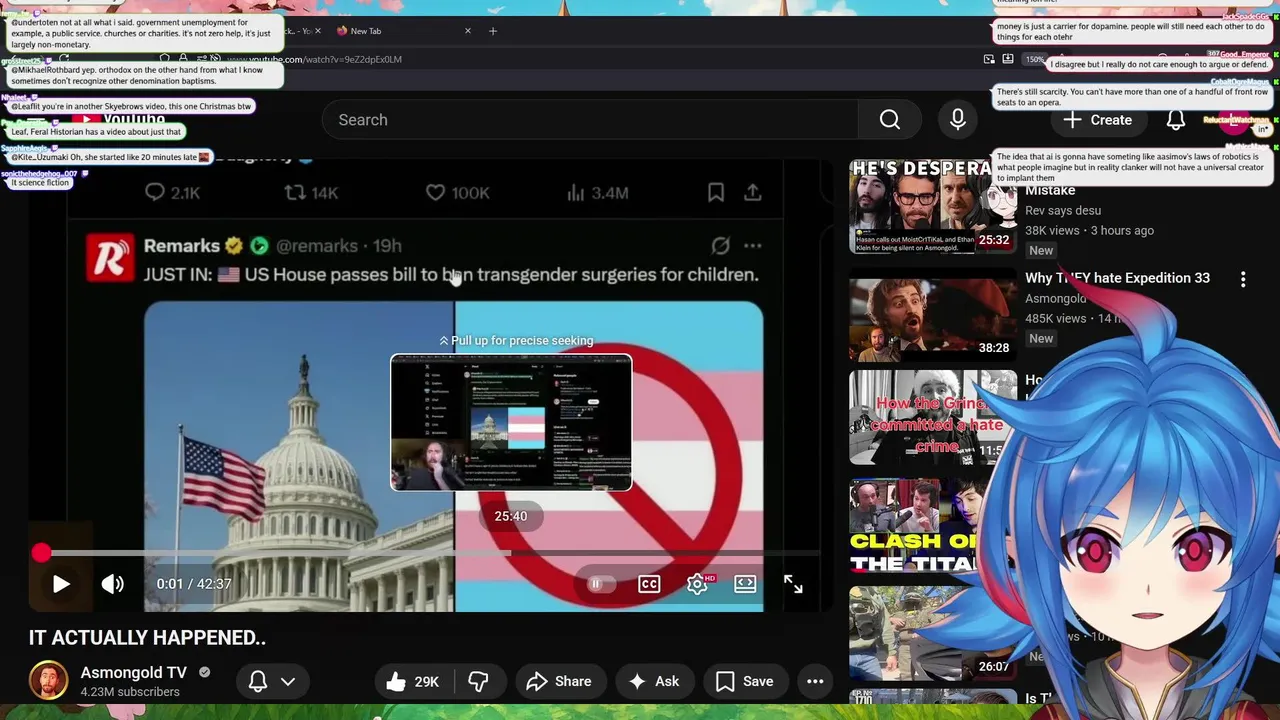The width and height of the screenshot is (1280, 720).
Task: Open options menu for Expedition 33 video
Action: pyautogui.click(x=1243, y=280)
